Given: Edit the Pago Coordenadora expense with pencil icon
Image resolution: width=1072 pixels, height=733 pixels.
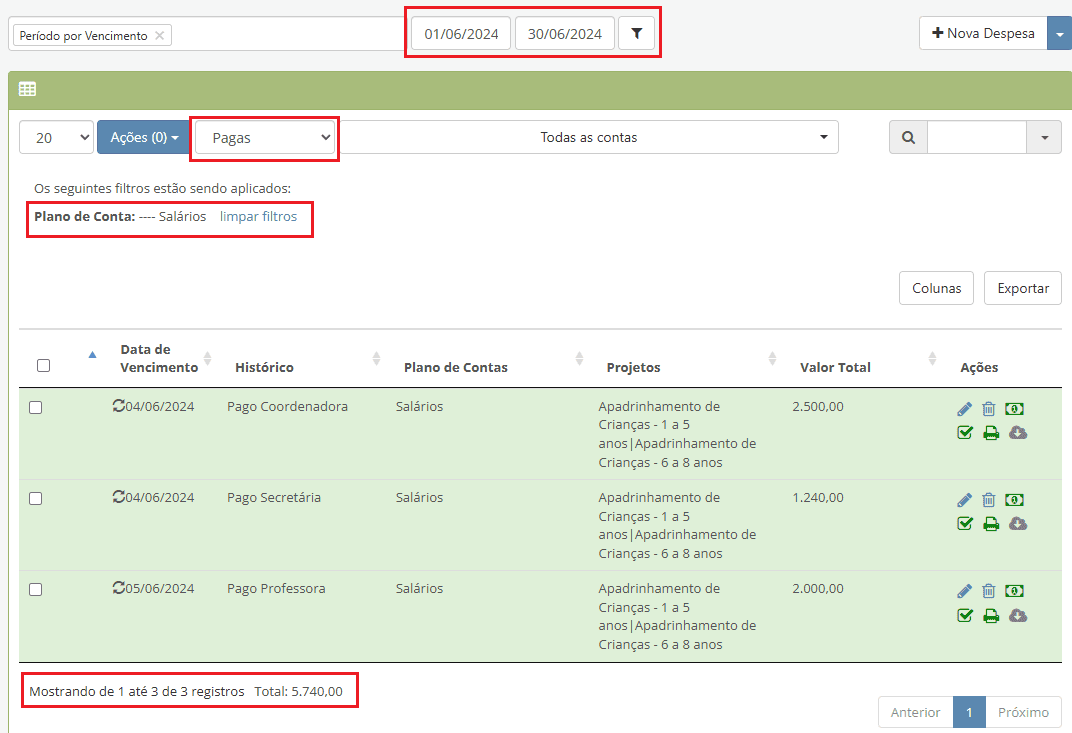Looking at the screenshot, I should (965, 409).
